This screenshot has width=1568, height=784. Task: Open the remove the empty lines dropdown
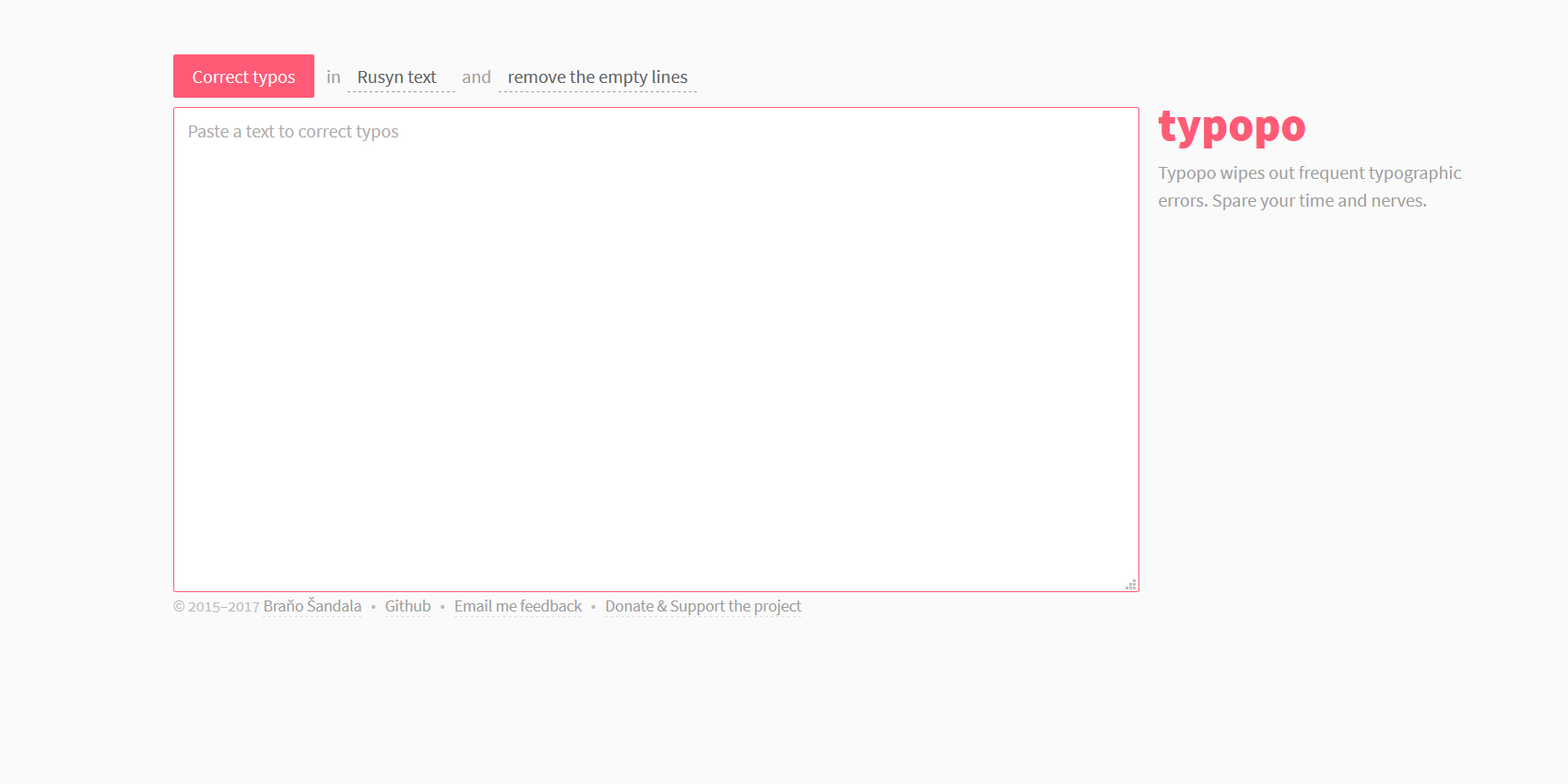click(x=597, y=77)
